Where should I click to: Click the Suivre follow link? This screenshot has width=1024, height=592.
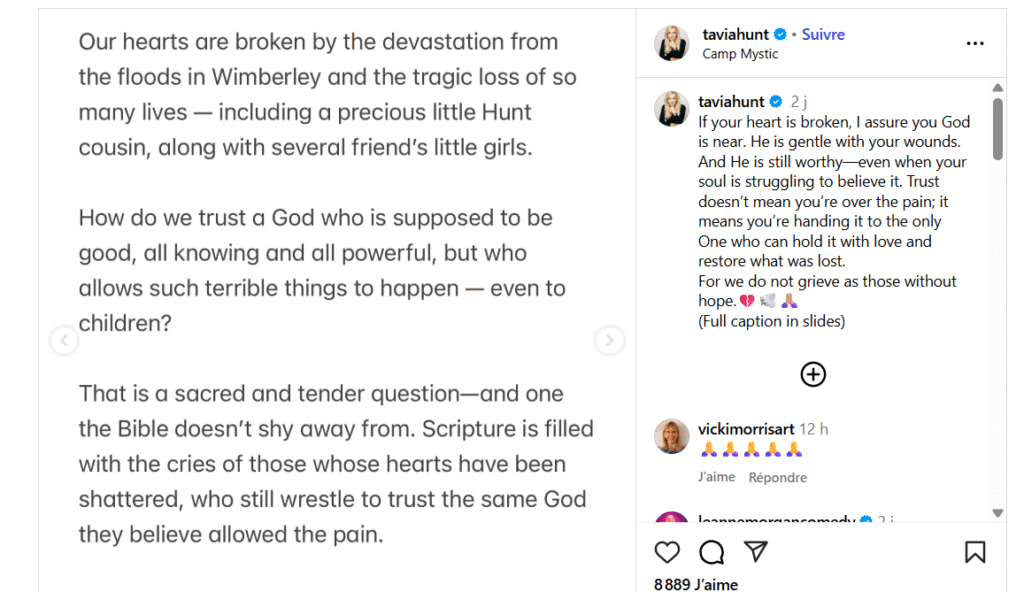823,34
